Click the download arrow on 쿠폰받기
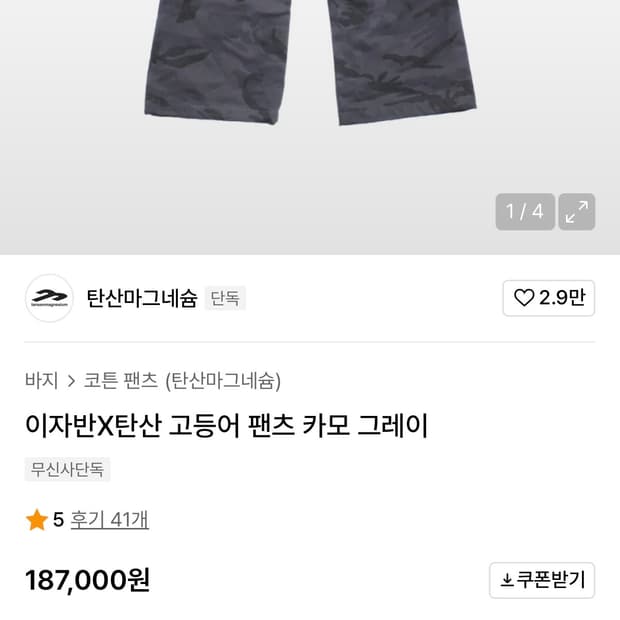Screen dimensions: 620x620 tap(507, 580)
